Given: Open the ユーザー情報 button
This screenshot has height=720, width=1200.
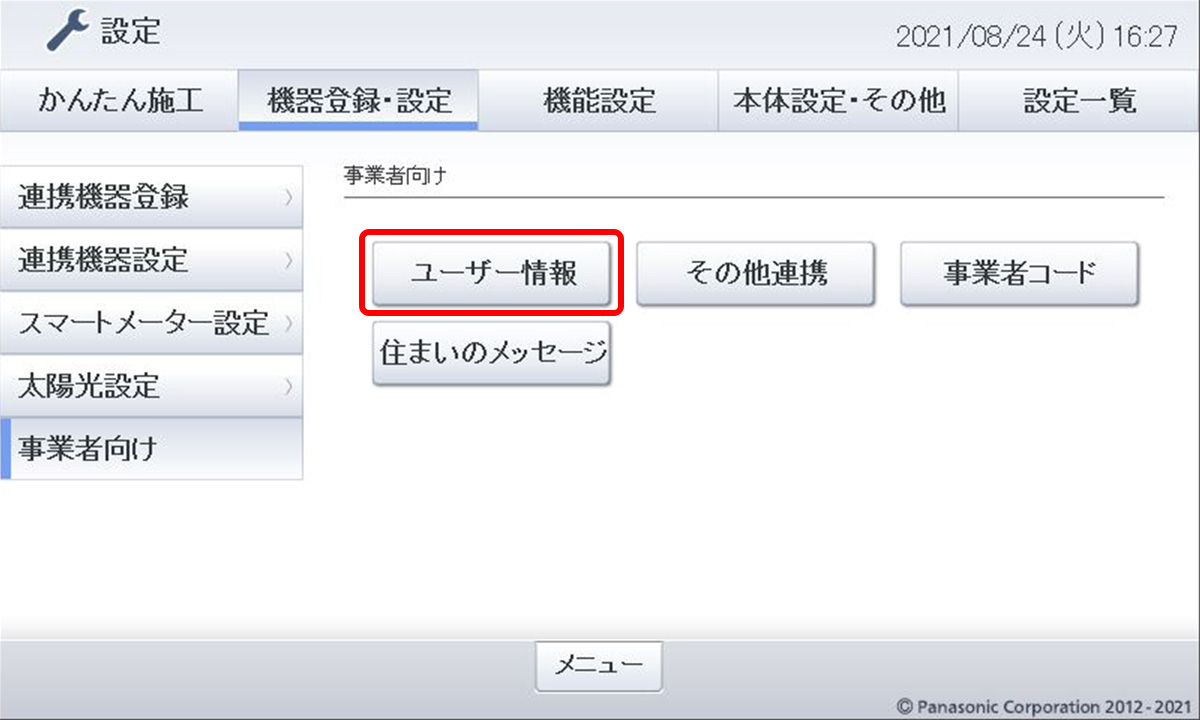Looking at the screenshot, I should click(492, 273).
